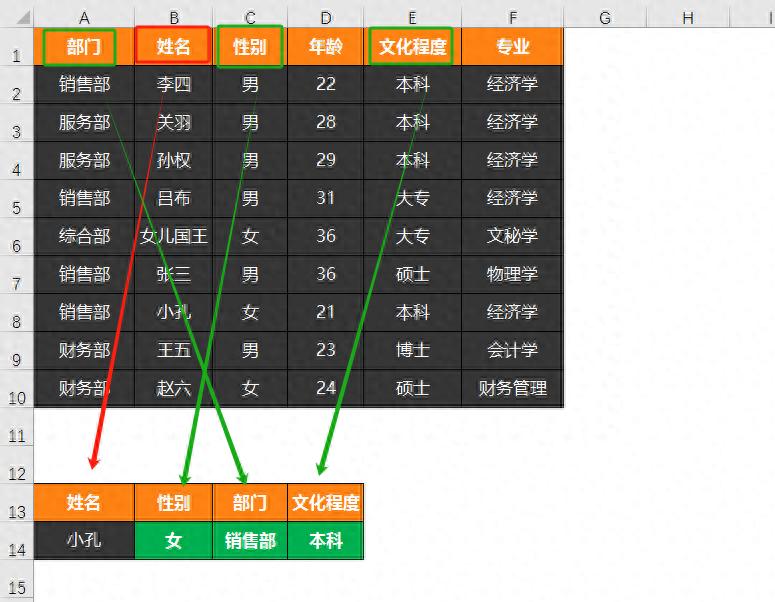Select column H header
The height and width of the screenshot is (602, 775).
pyautogui.click(x=688, y=18)
